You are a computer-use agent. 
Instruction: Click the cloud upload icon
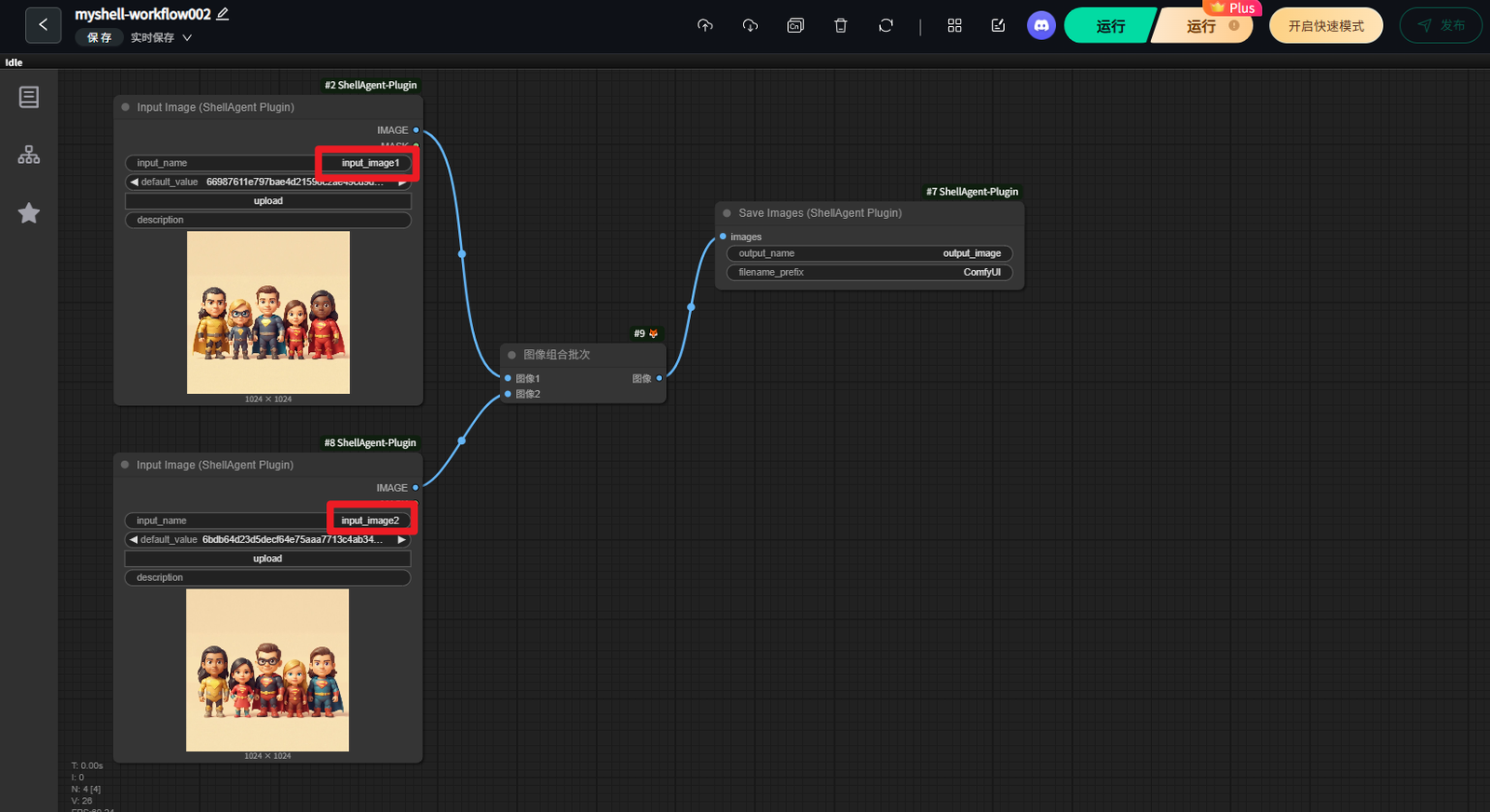[705, 26]
